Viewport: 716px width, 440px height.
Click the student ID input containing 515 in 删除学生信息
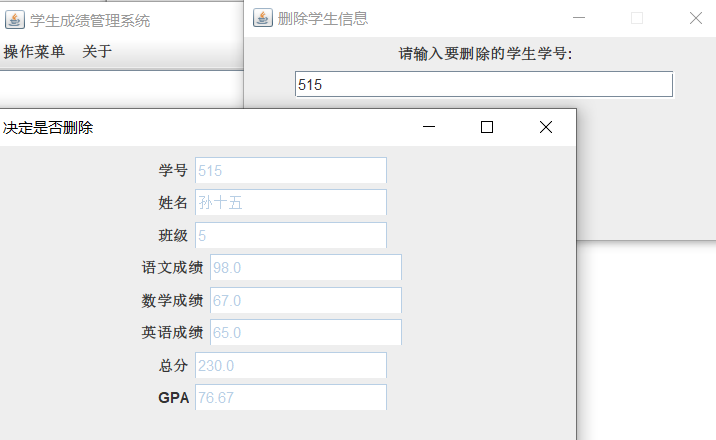click(x=484, y=84)
